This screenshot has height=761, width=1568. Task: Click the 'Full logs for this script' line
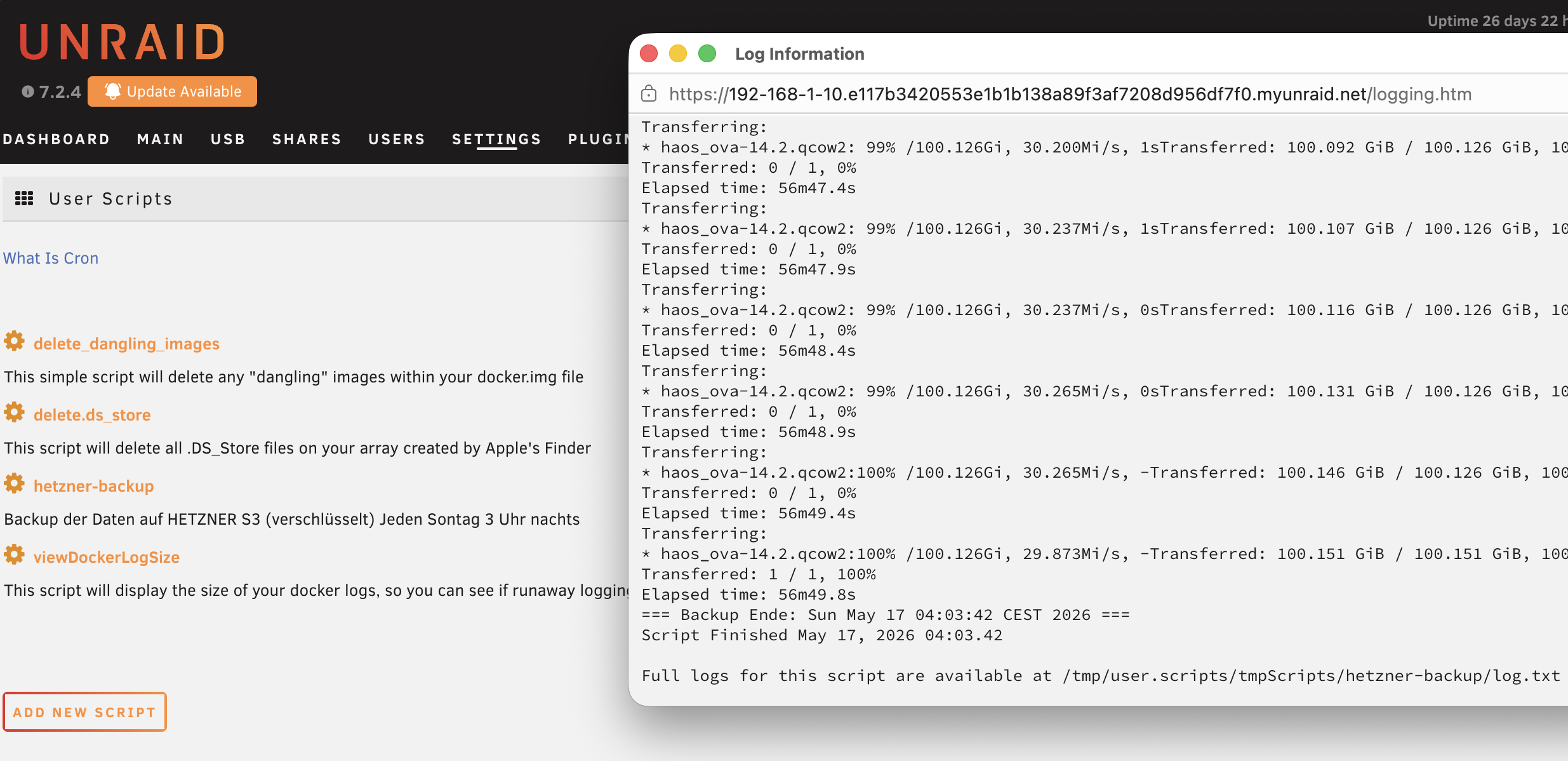(1101, 676)
